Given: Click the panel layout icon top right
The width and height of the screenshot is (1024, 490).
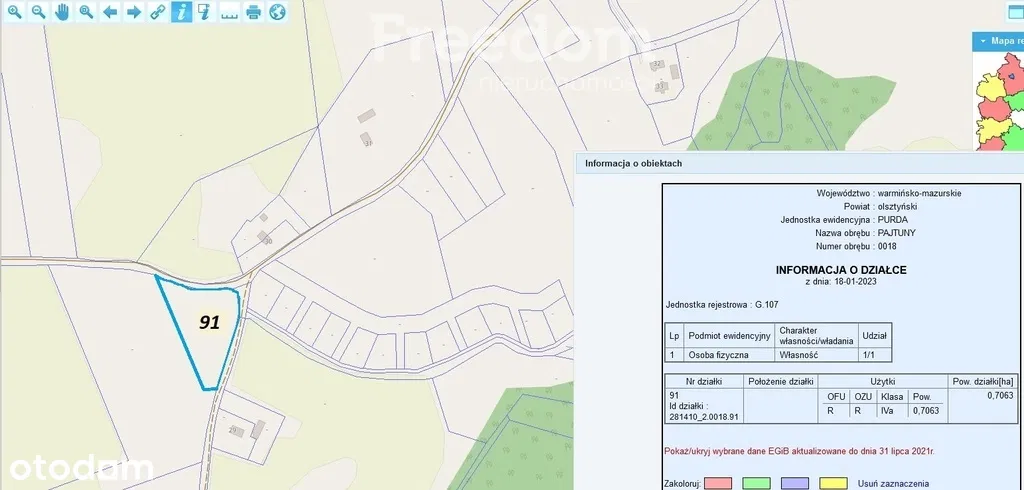Looking at the screenshot, I should pyautogui.click(x=1017, y=12).
